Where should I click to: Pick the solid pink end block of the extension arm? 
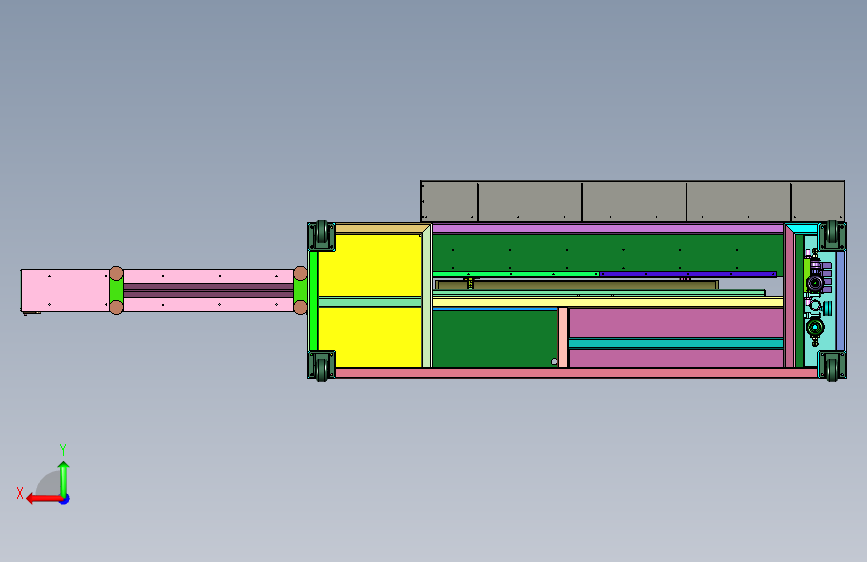[x=65, y=290]
